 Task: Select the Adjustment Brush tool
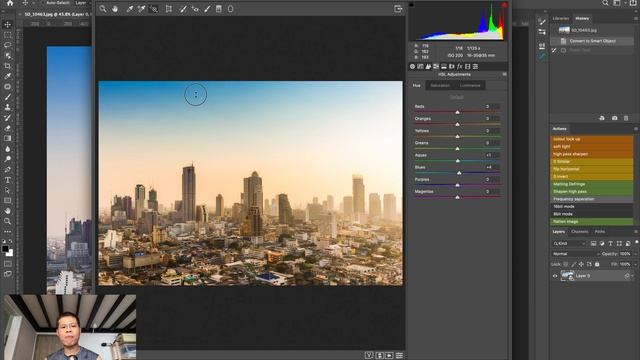click(x=207, y=9)
